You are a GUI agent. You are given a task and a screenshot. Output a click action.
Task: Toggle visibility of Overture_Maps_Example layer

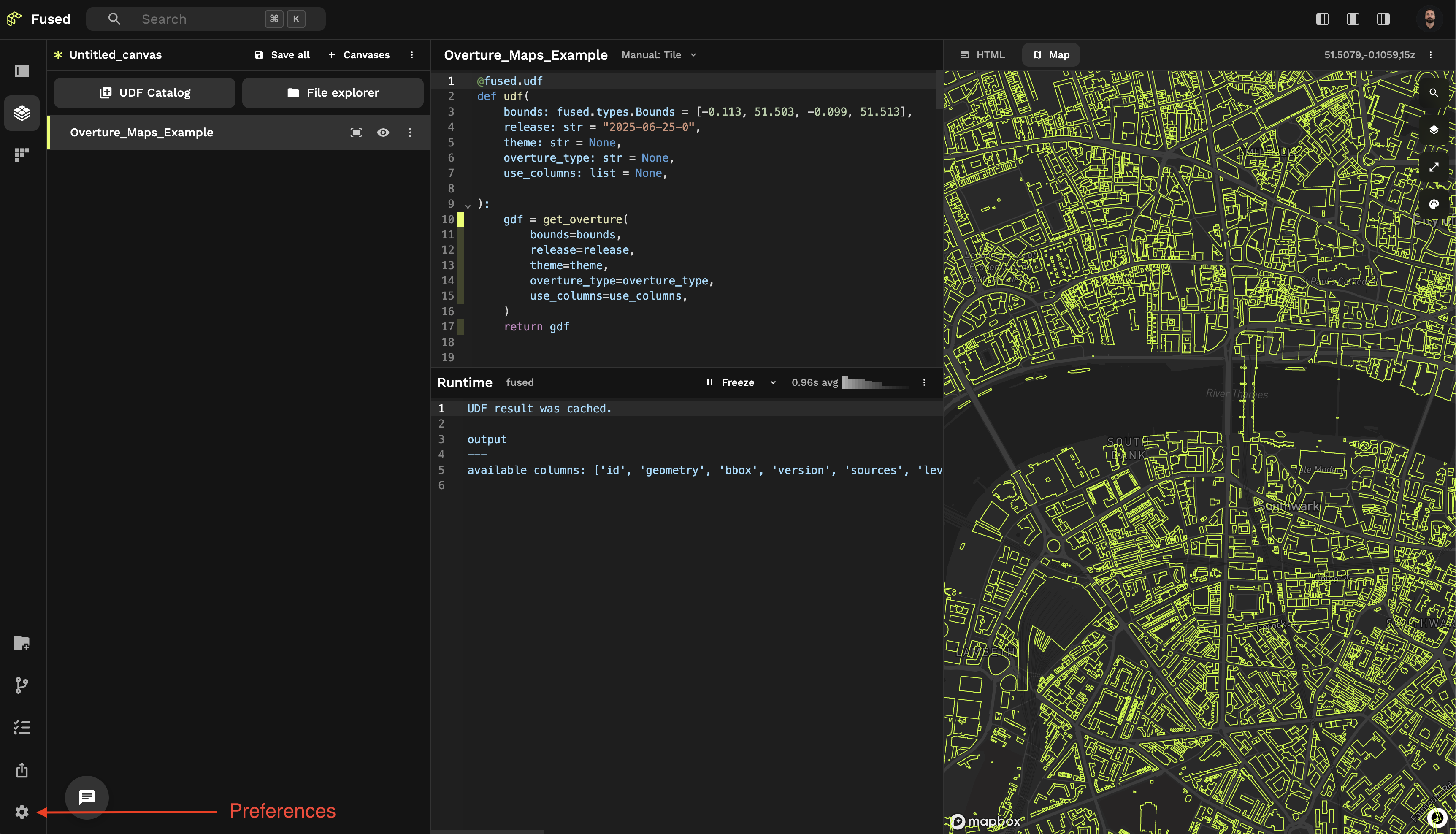[383, 133]
